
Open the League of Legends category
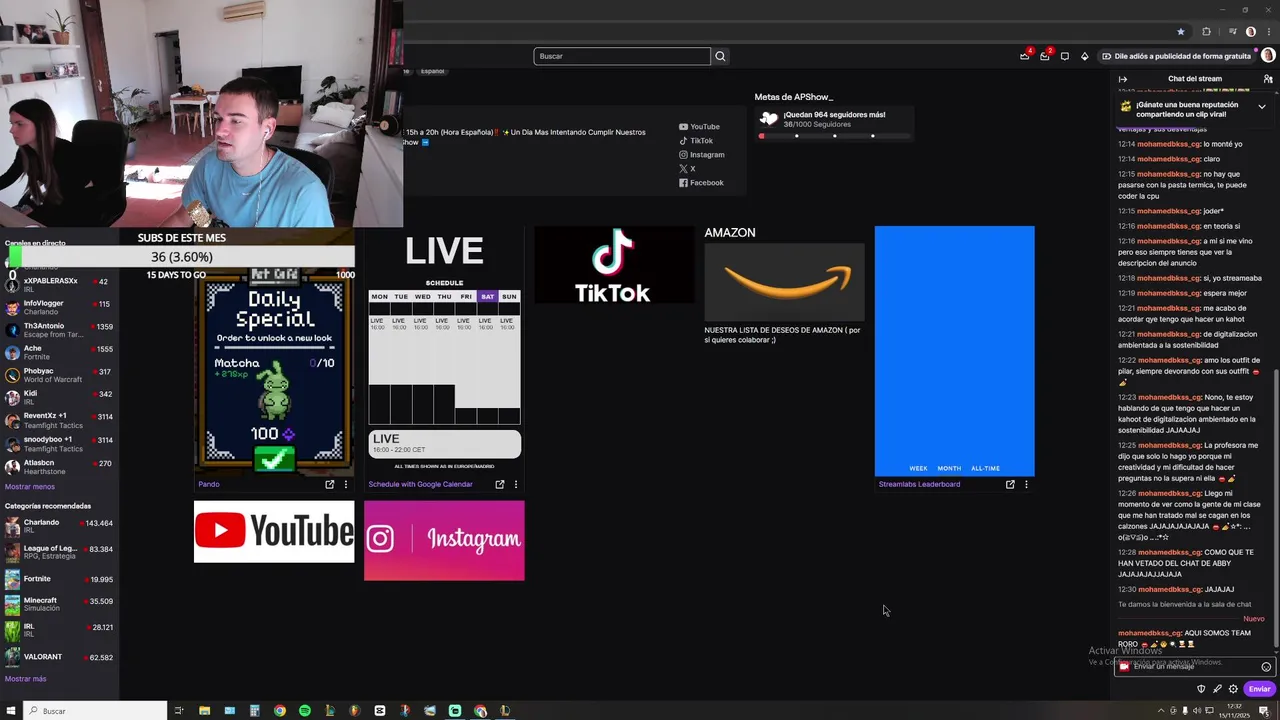click(x=59, y=552)
